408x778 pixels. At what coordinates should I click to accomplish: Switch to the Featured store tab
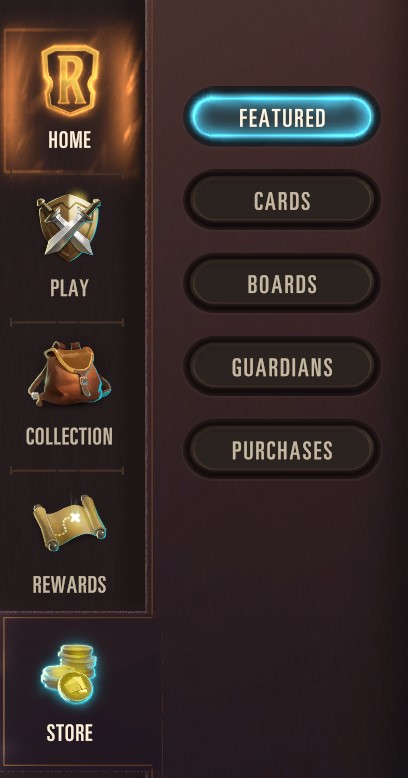282,117
